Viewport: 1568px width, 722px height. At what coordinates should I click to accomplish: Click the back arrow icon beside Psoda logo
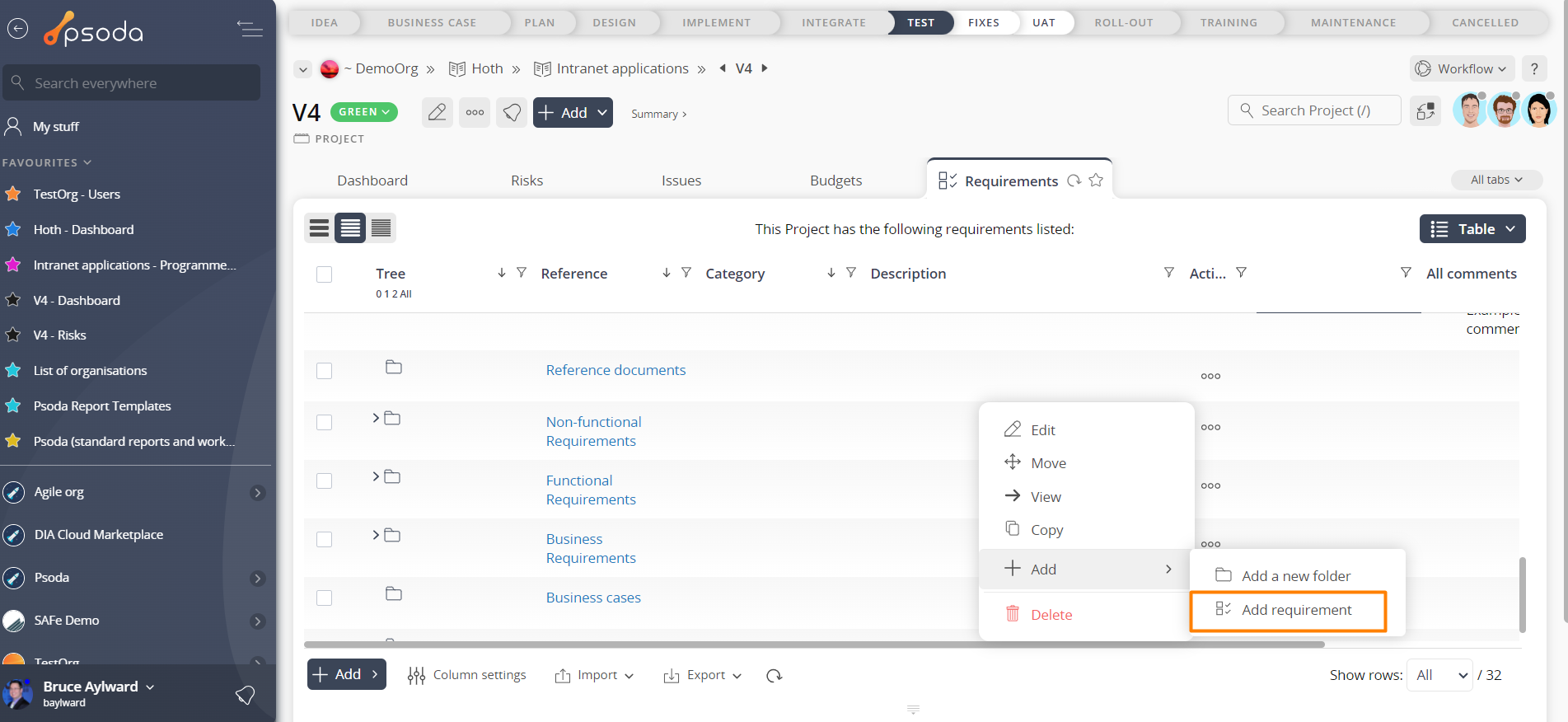17,29
